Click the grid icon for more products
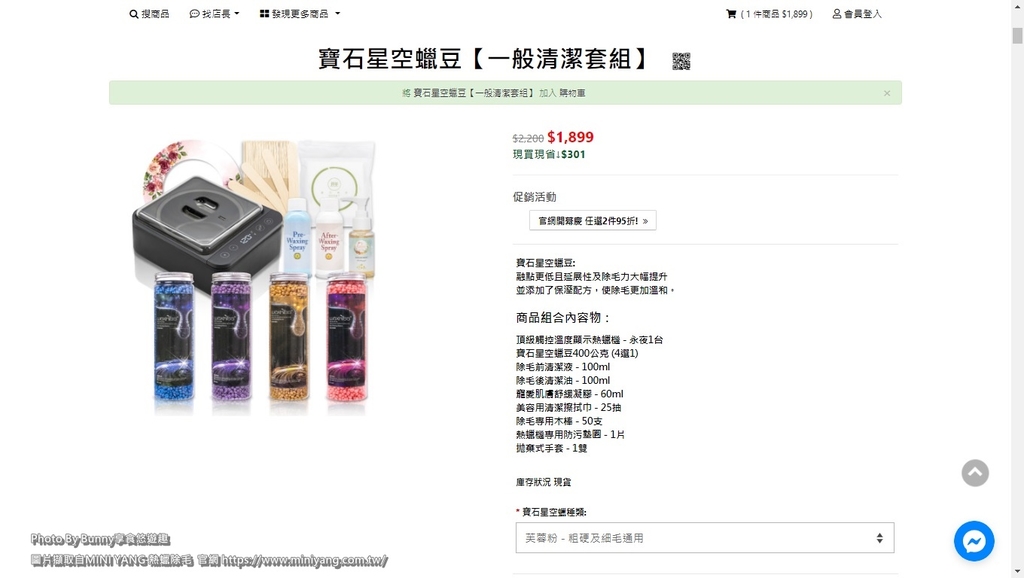The height and width of the screenshot is (578, 1024). [x=264, y=14]
